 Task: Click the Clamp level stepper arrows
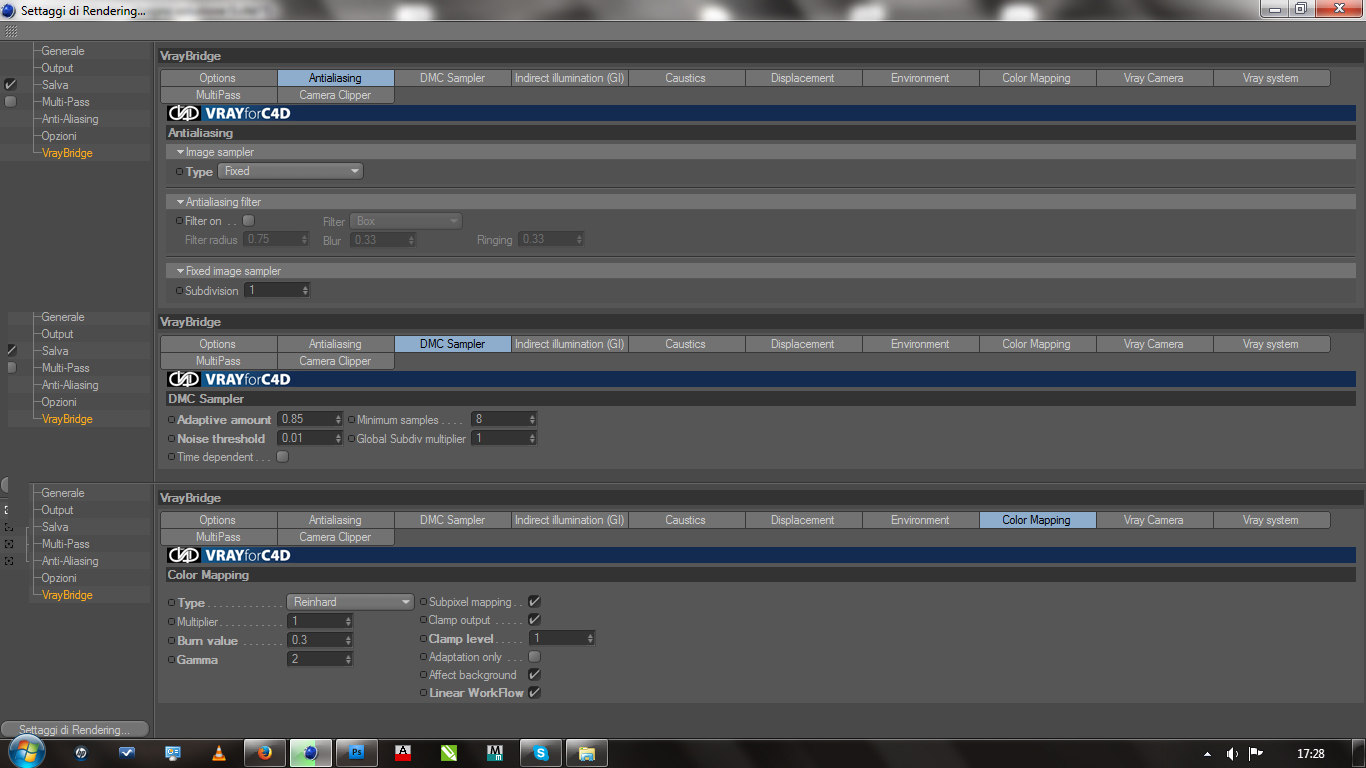click(591, 638)
